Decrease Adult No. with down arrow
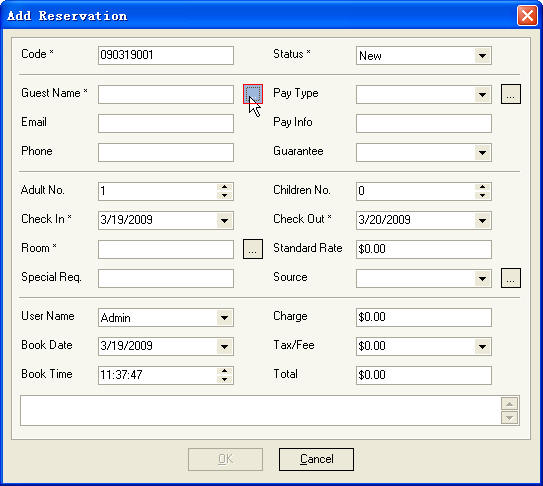 coord(224,195)
